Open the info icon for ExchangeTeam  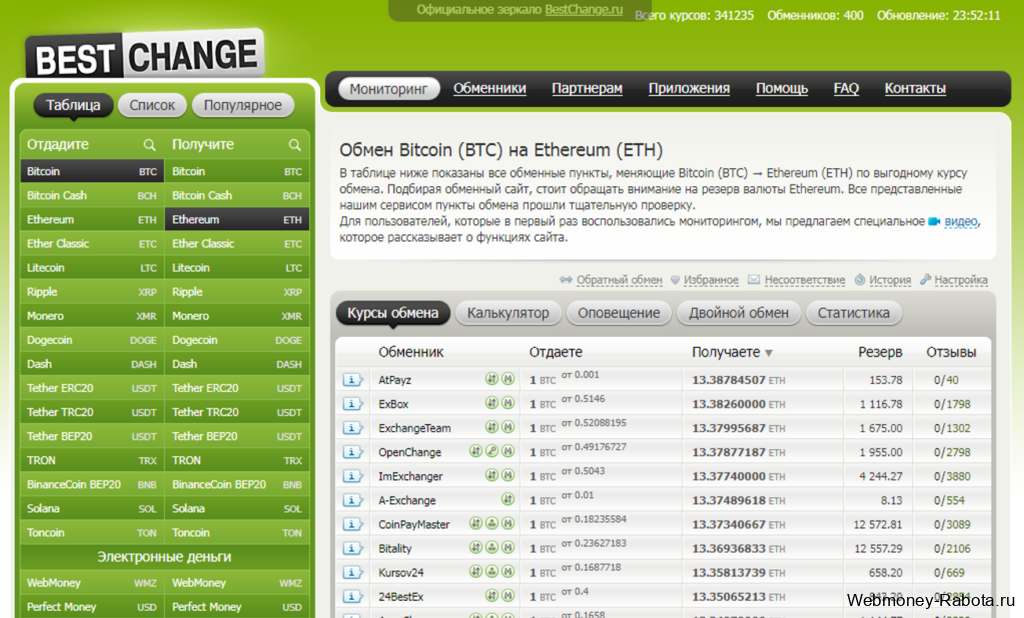click(x=352, y=428)
